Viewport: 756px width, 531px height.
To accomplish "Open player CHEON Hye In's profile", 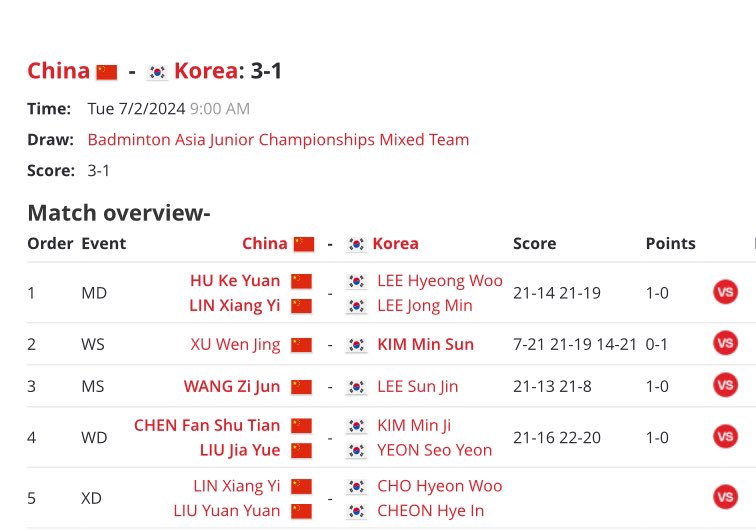I will point(431,510).
